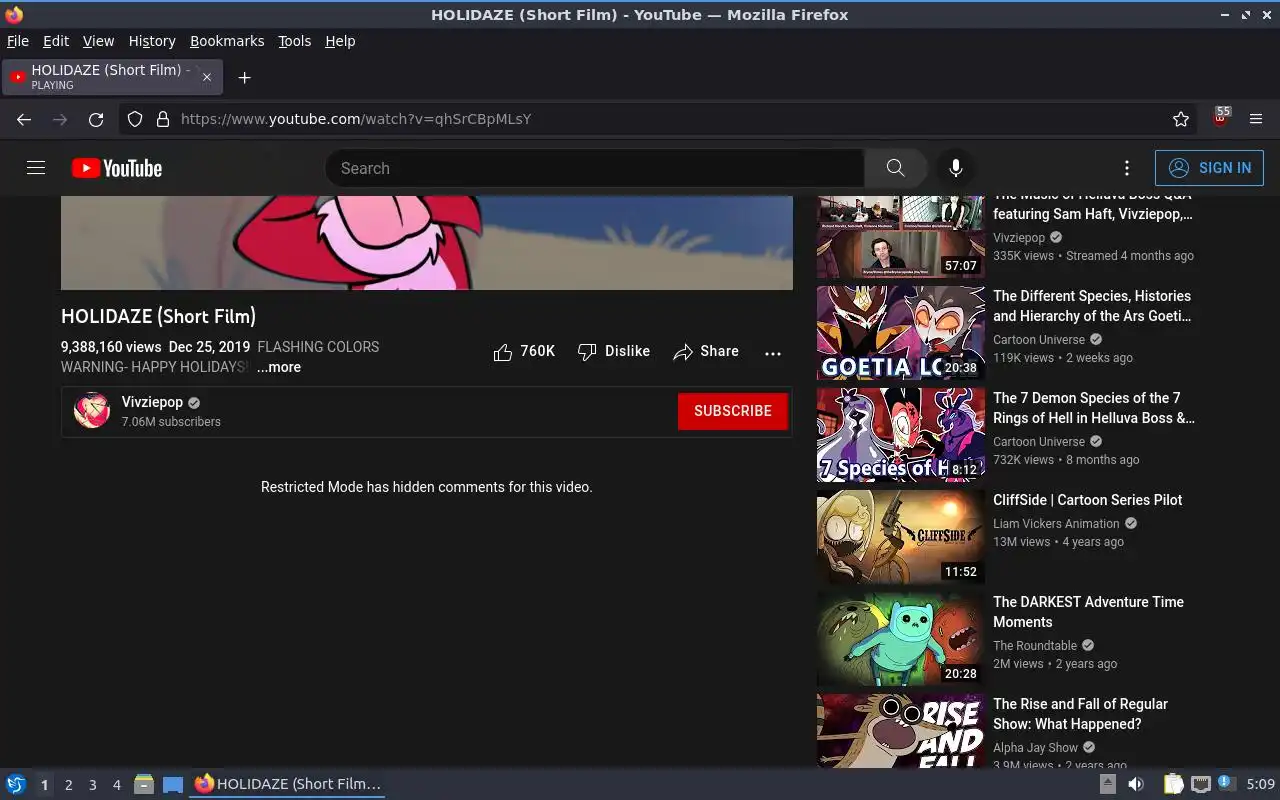View site security padlock info
1280x800 pixels.
coord(163,119)
